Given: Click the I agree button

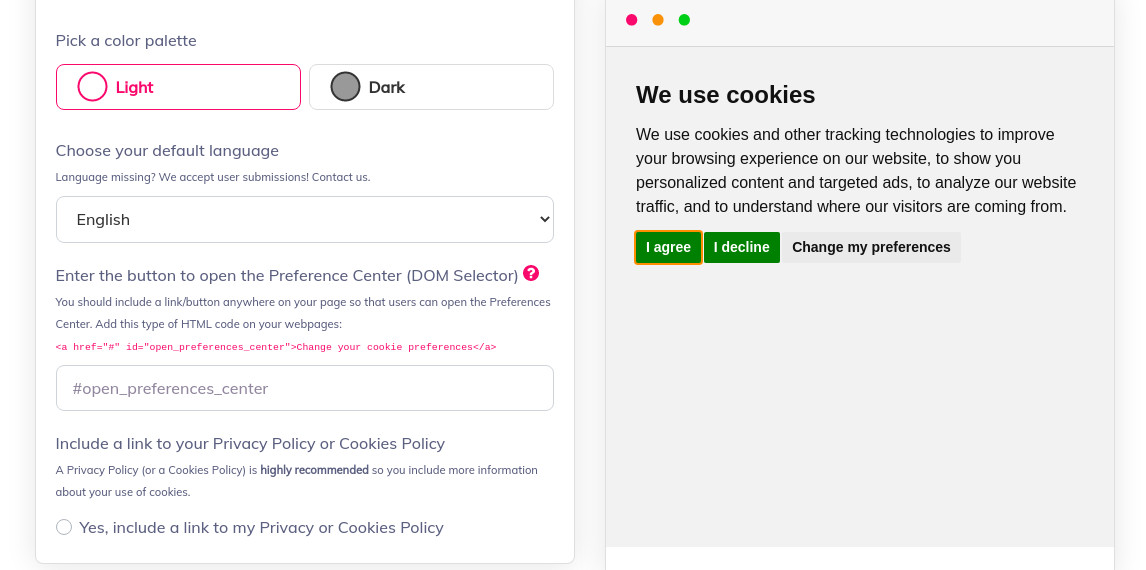Looking at the screenshot, I should coord(668,247).
